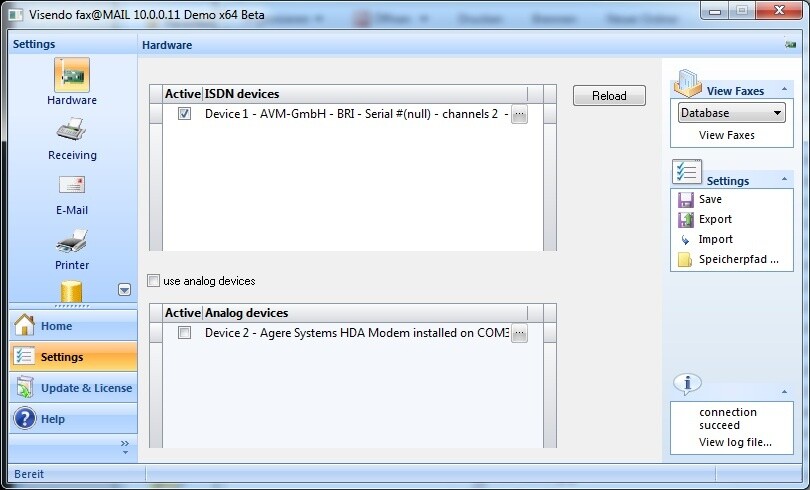810x490 pixels.
Task: Select the Receiving fax machine icon
Action: (72, 130)
